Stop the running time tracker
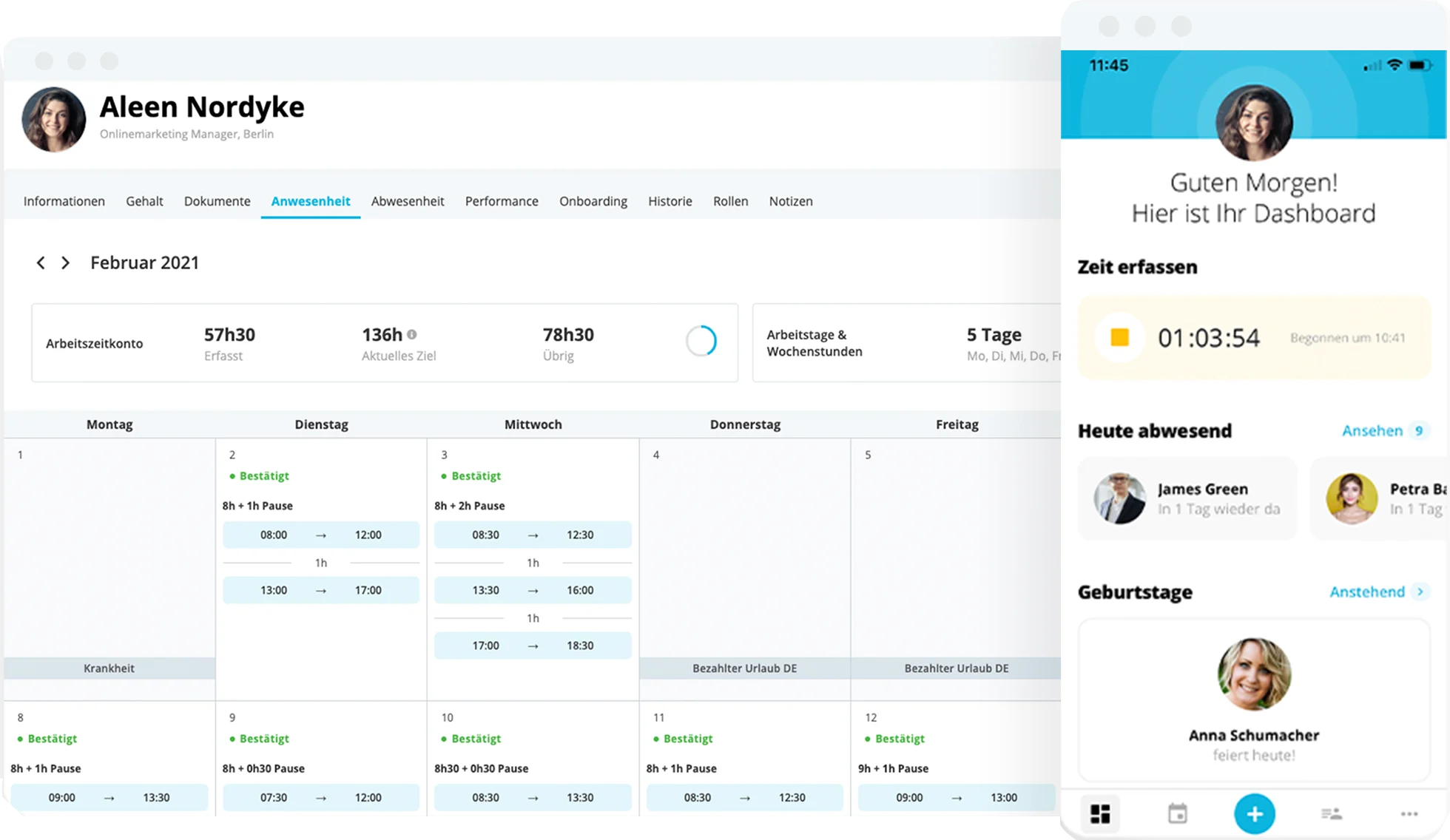The width and height of the screenshot is (1450, 840). tap(1118, 337)
